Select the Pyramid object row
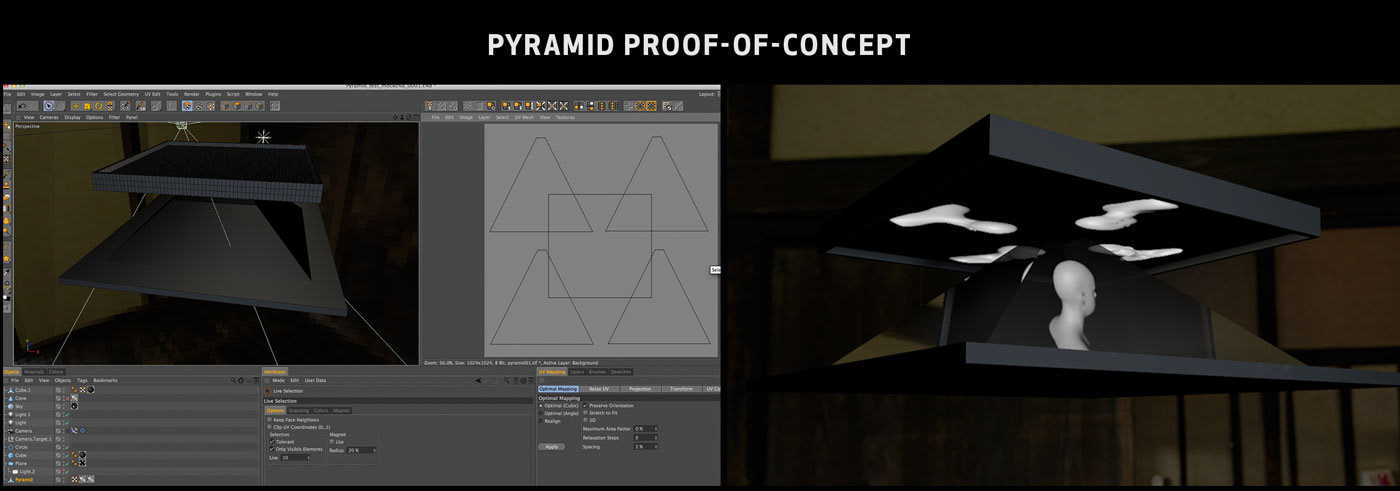 (130, 480)
